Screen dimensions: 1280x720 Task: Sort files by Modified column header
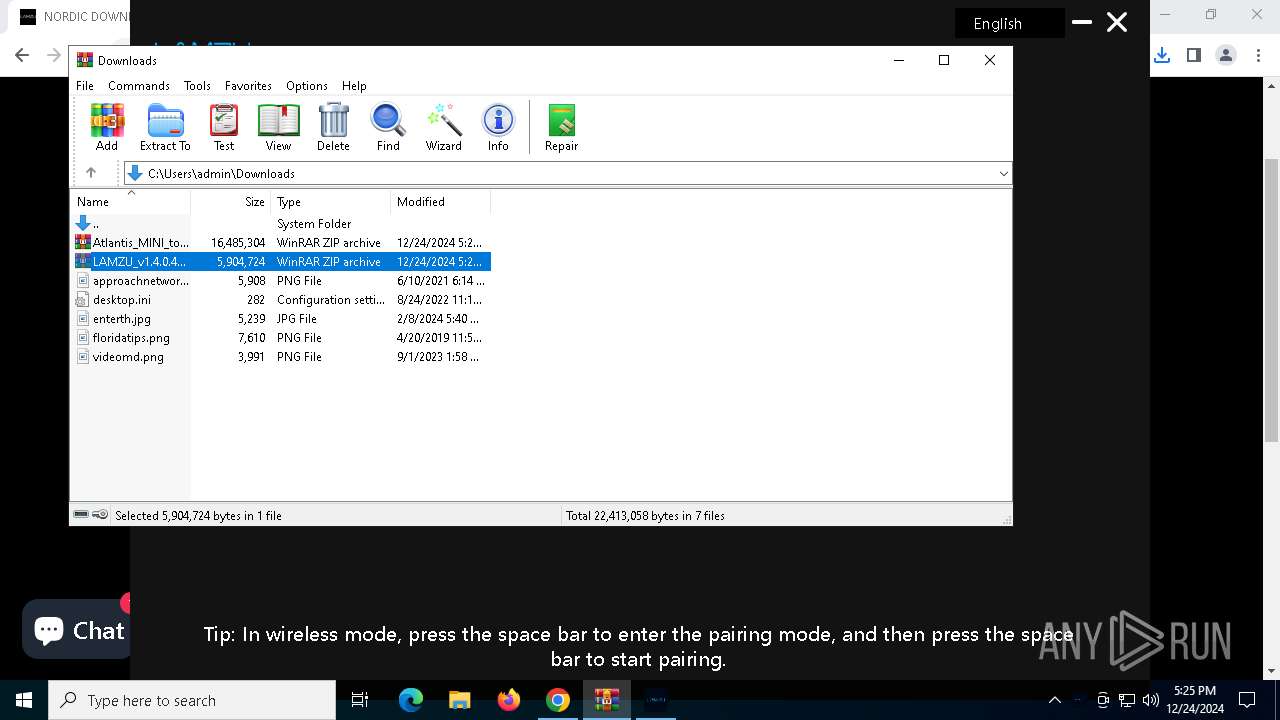(x=440, y=201)
